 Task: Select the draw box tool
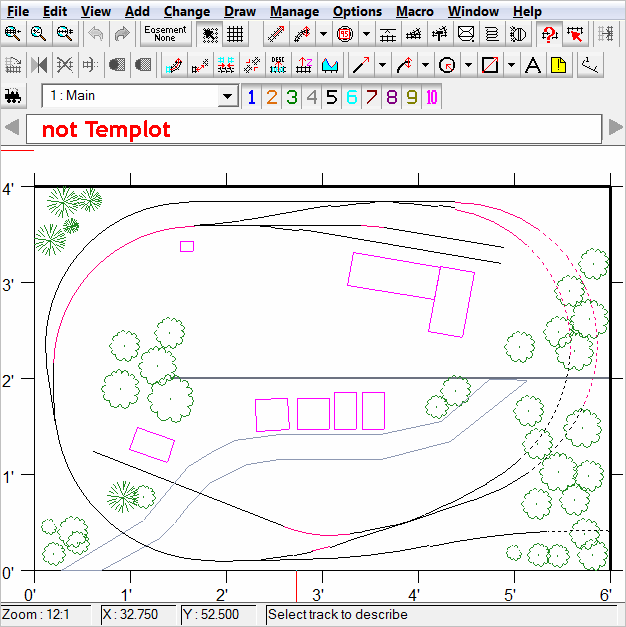490,65
